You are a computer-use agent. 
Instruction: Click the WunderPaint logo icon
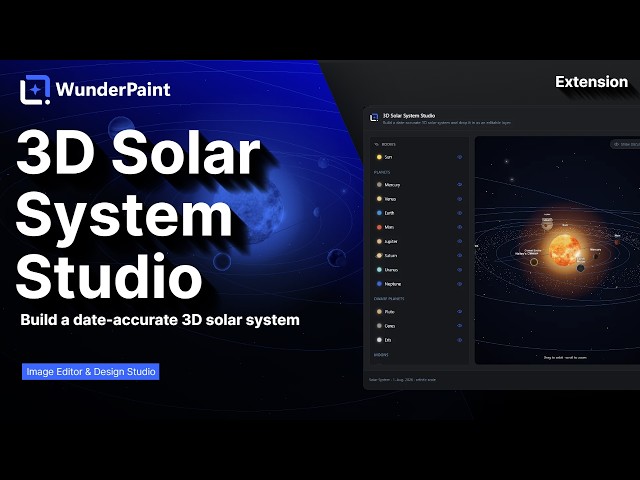(35, 90)
